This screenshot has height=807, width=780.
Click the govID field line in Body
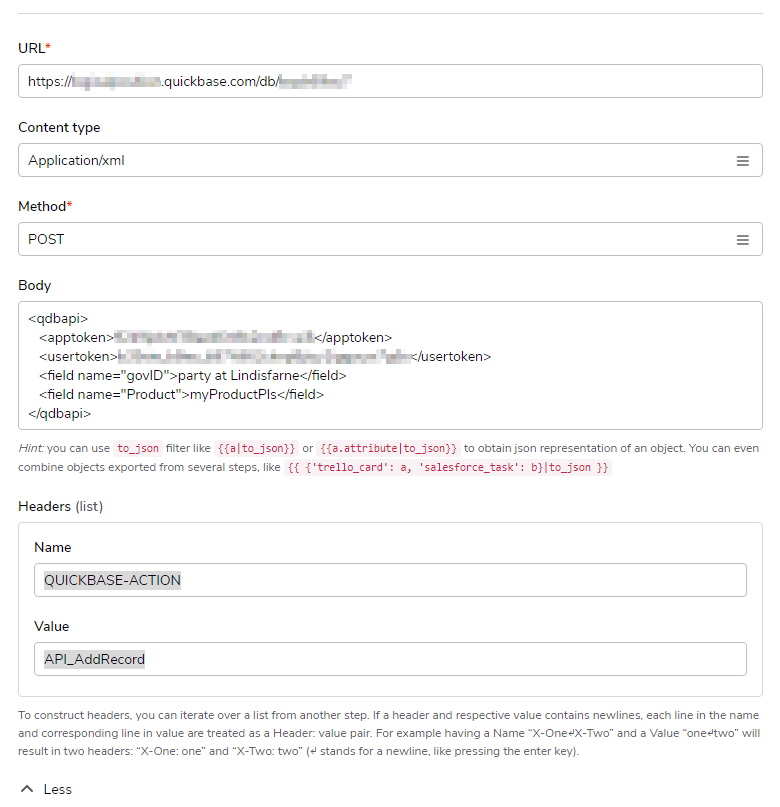[192, 375]
